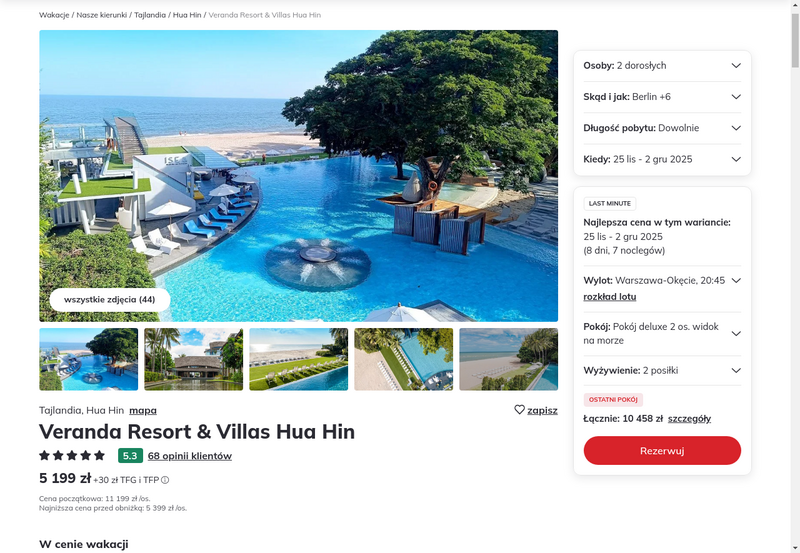The height and width of the screenshot is (553, 800).
Task: Click the info icon next to TFG i TFP
Action: 165,480
